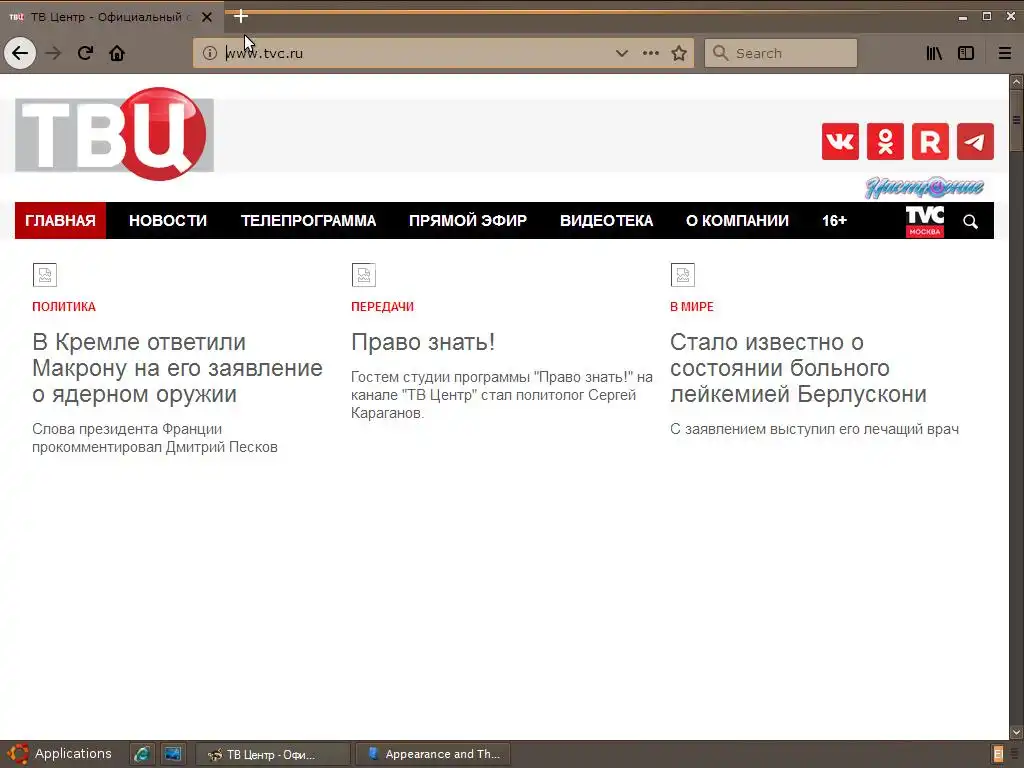Open a new browser tab
Viewport: 1024px width, 768px height.
240,16
